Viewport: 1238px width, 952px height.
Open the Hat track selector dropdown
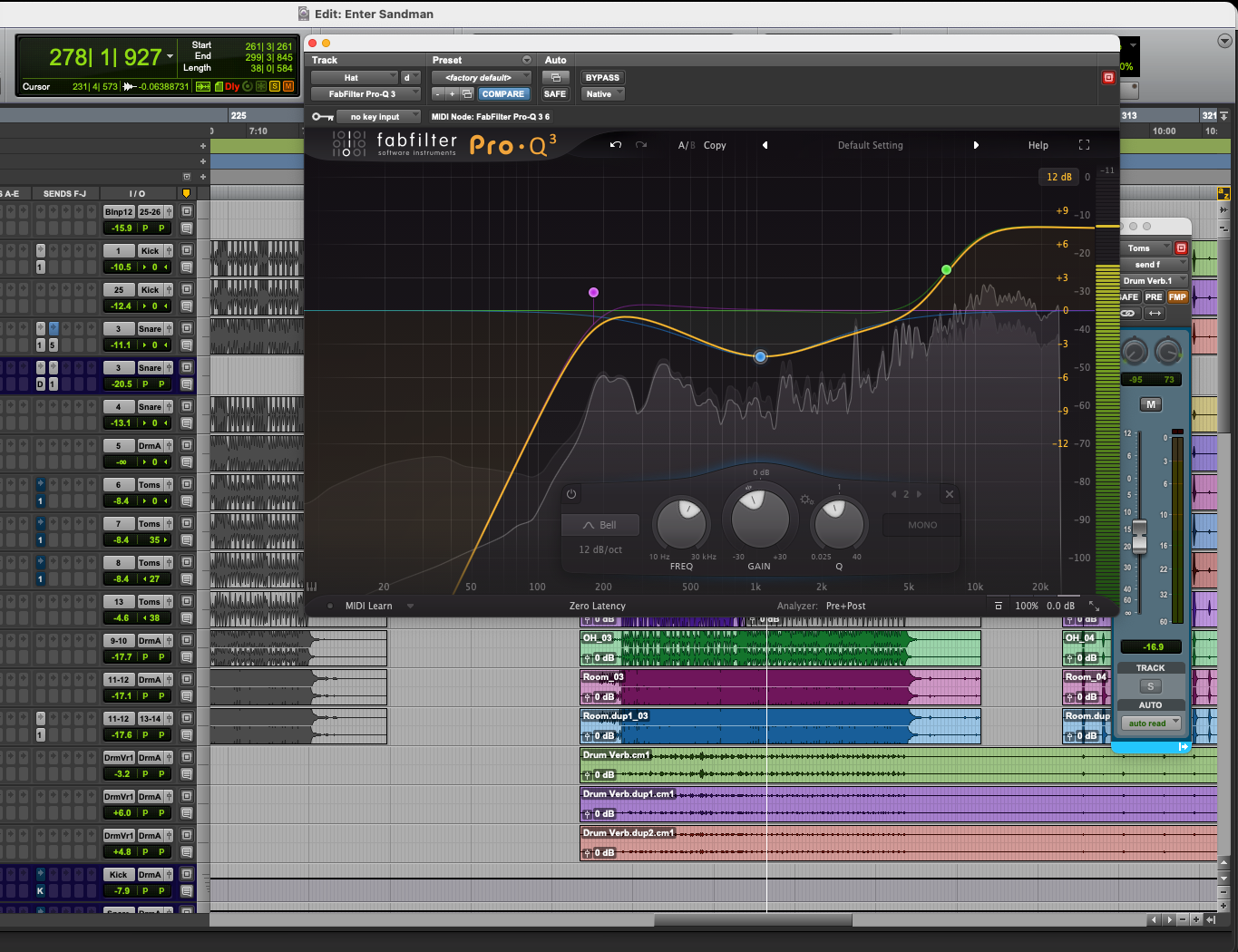coord(355,78)
